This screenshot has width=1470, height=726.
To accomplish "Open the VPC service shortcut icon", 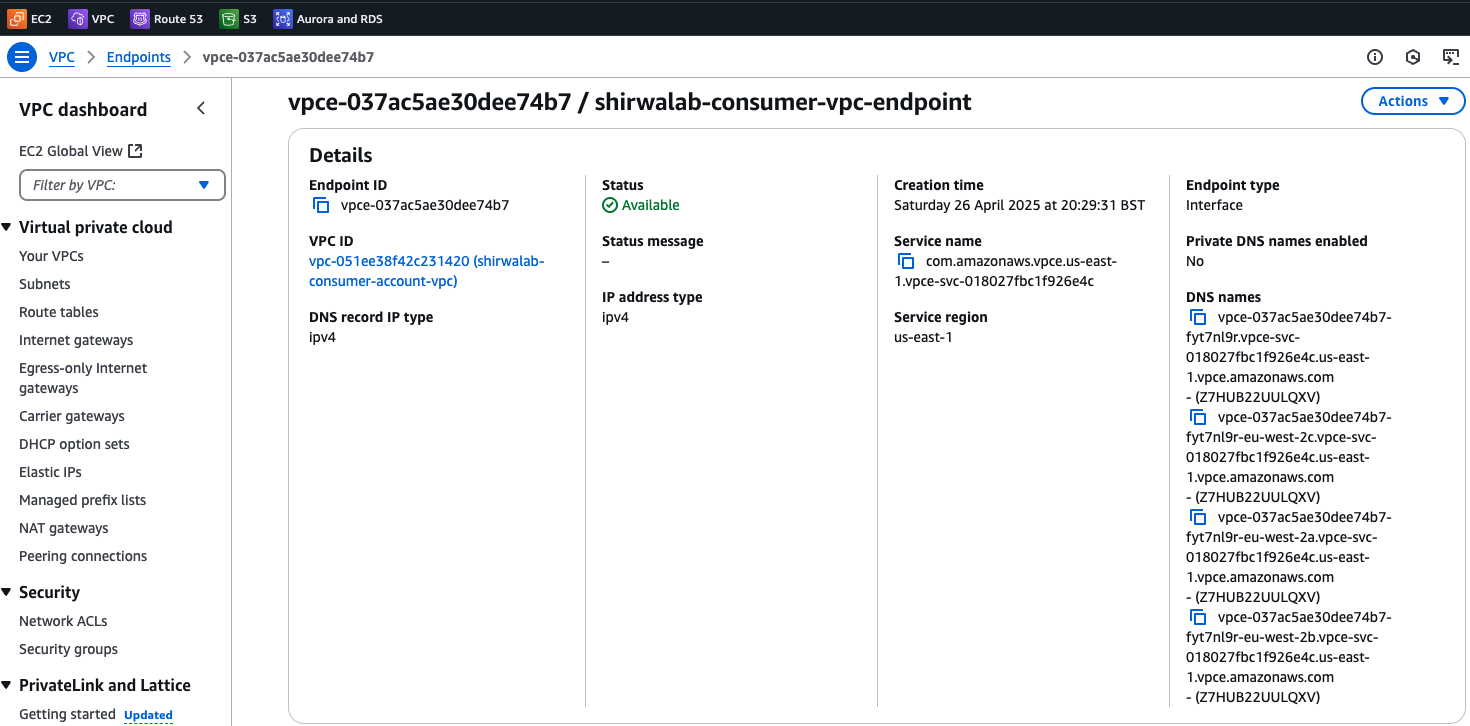I will tap(77, 18).
